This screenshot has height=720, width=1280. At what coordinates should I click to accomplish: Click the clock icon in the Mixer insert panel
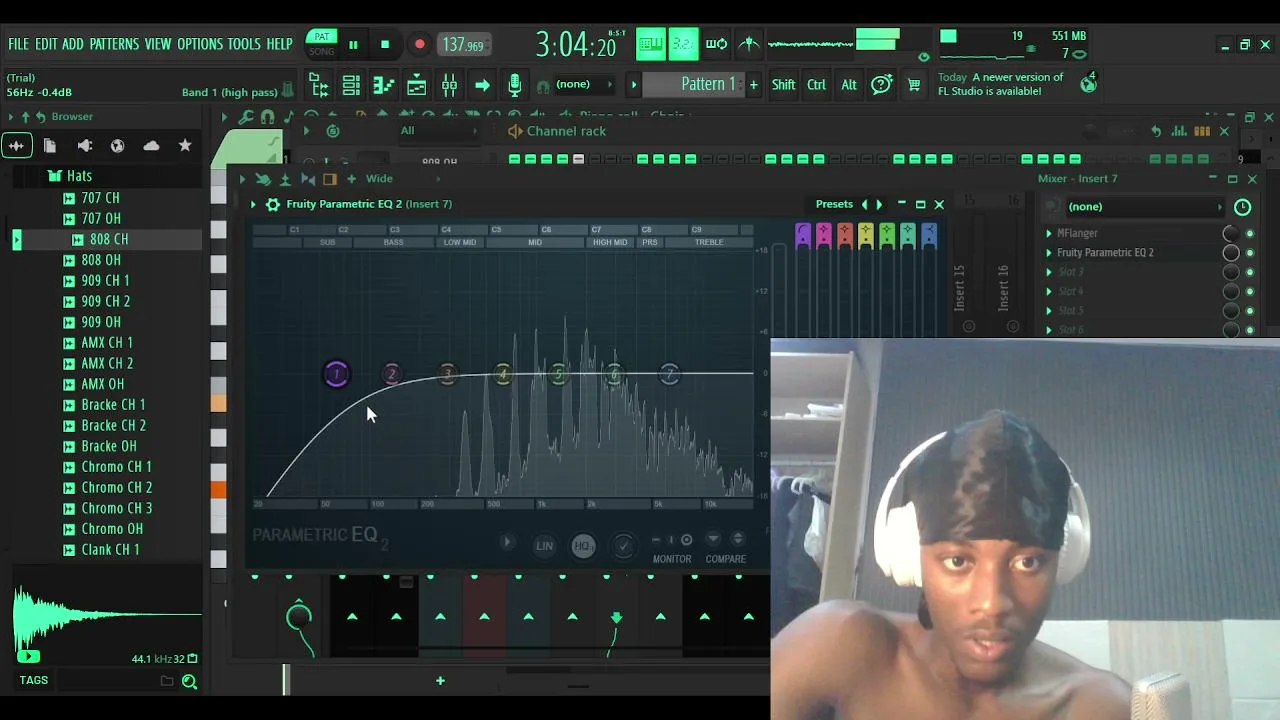(1242, 207)
